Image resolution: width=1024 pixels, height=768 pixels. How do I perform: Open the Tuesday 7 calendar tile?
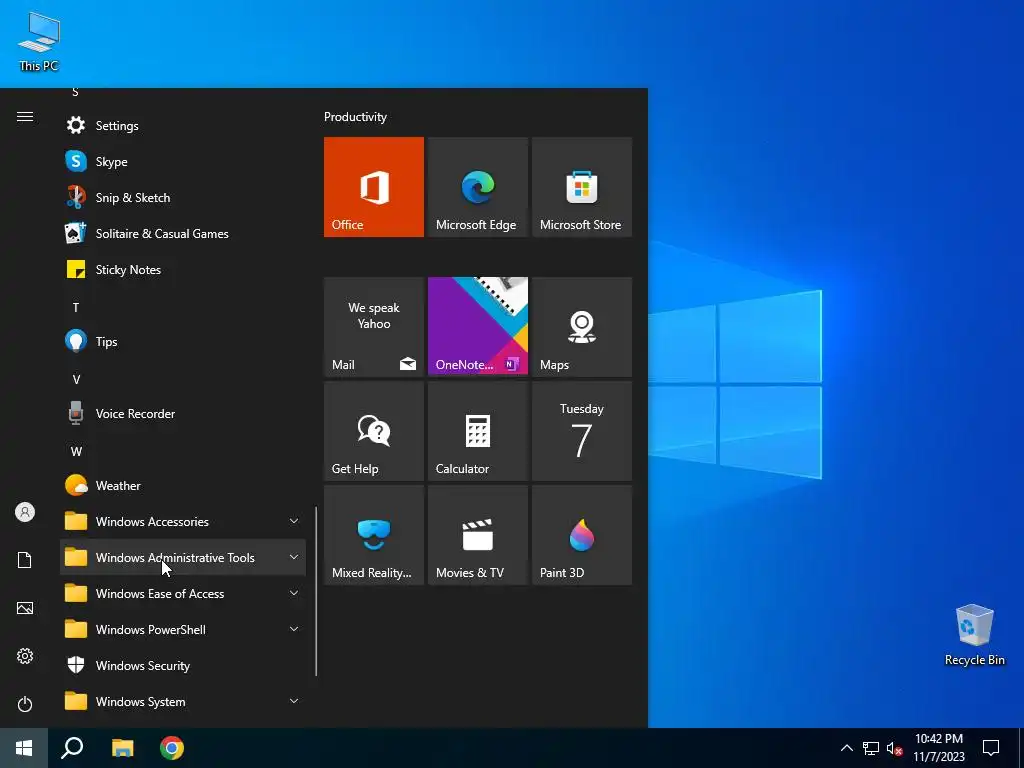pos(581,431)
